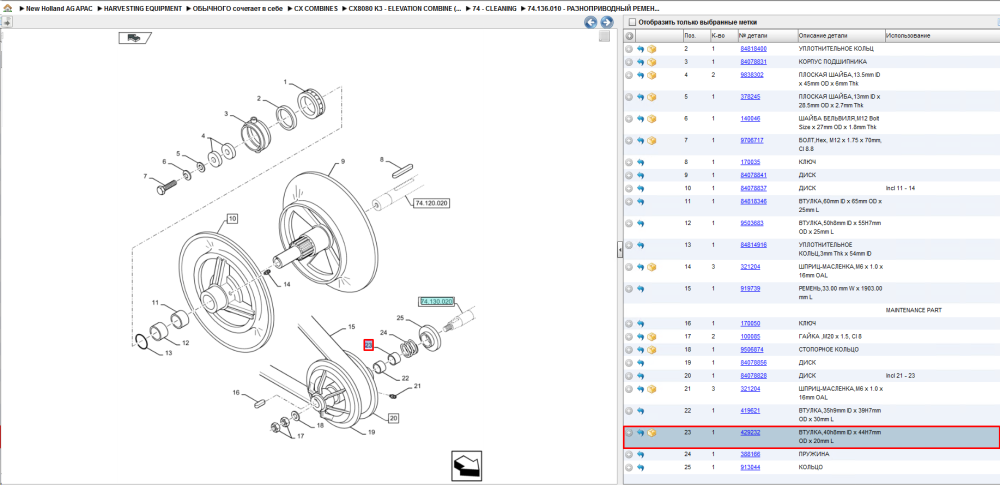Click blue arrow icon for part 84078831
The image size is (1000, 485).
[x=640, y=63]
